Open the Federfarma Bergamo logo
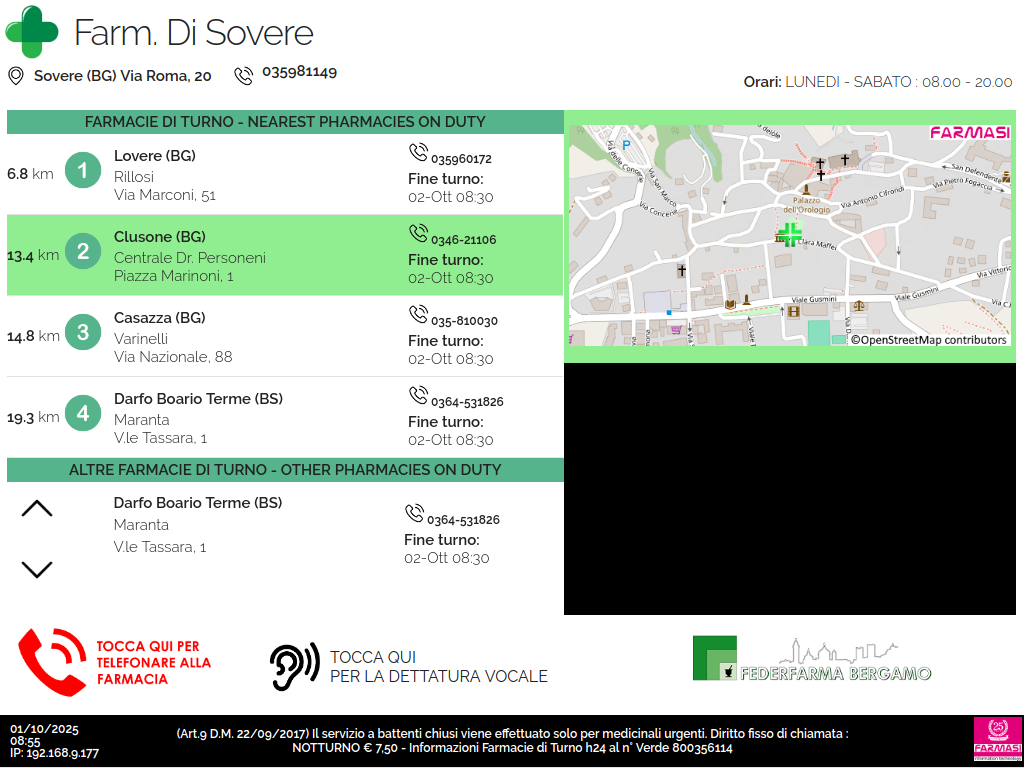The width and height of the screenshot is (1024, 768). click(812, 660)
